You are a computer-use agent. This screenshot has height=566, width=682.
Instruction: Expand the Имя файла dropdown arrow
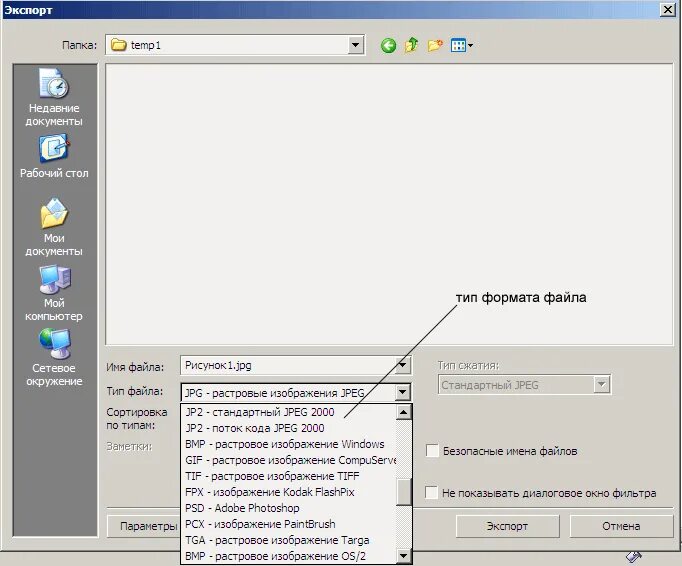pos(402,365)
